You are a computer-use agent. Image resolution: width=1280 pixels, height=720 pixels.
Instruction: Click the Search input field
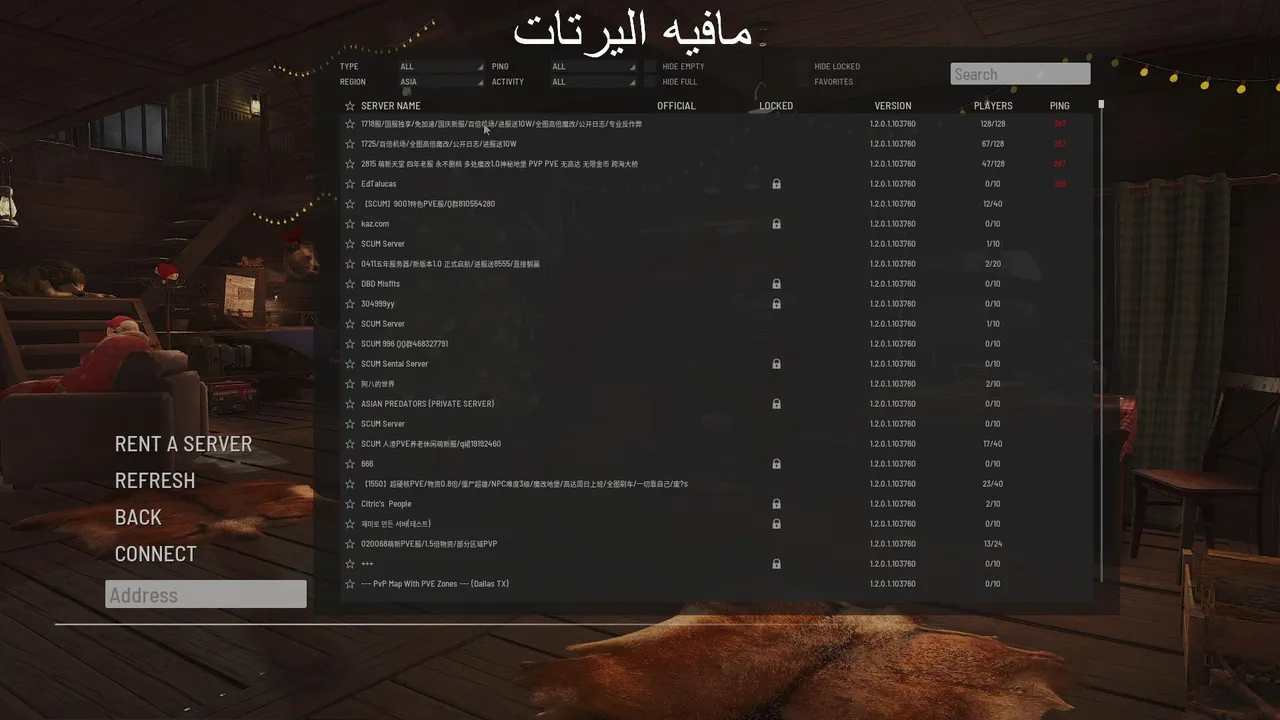point(1020,74)
